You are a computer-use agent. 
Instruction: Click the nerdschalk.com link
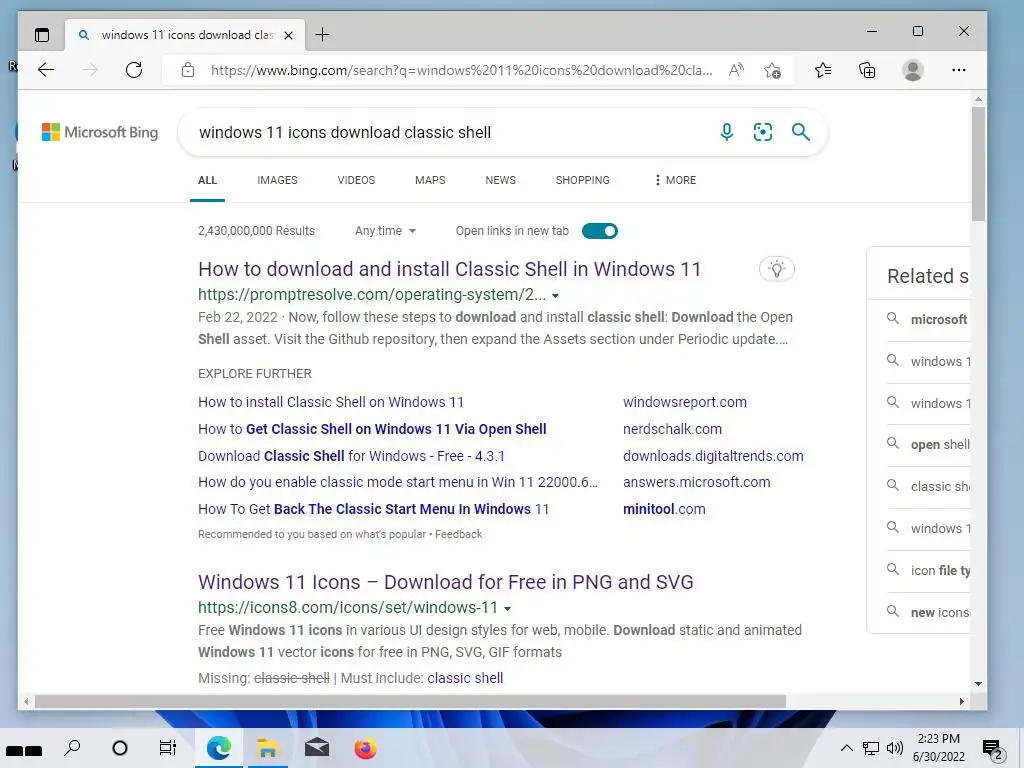click(x=672, y=429)
